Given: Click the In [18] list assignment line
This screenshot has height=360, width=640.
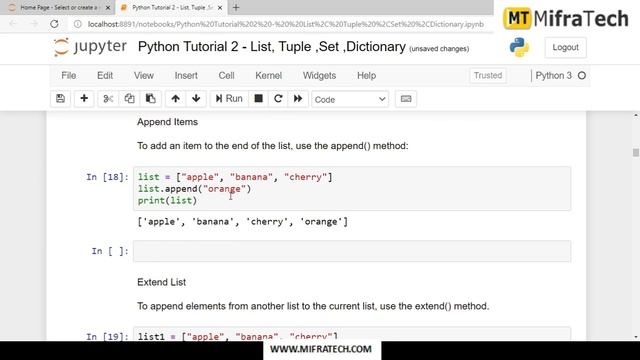Looking at the screenshot, I should pos(235,177).
